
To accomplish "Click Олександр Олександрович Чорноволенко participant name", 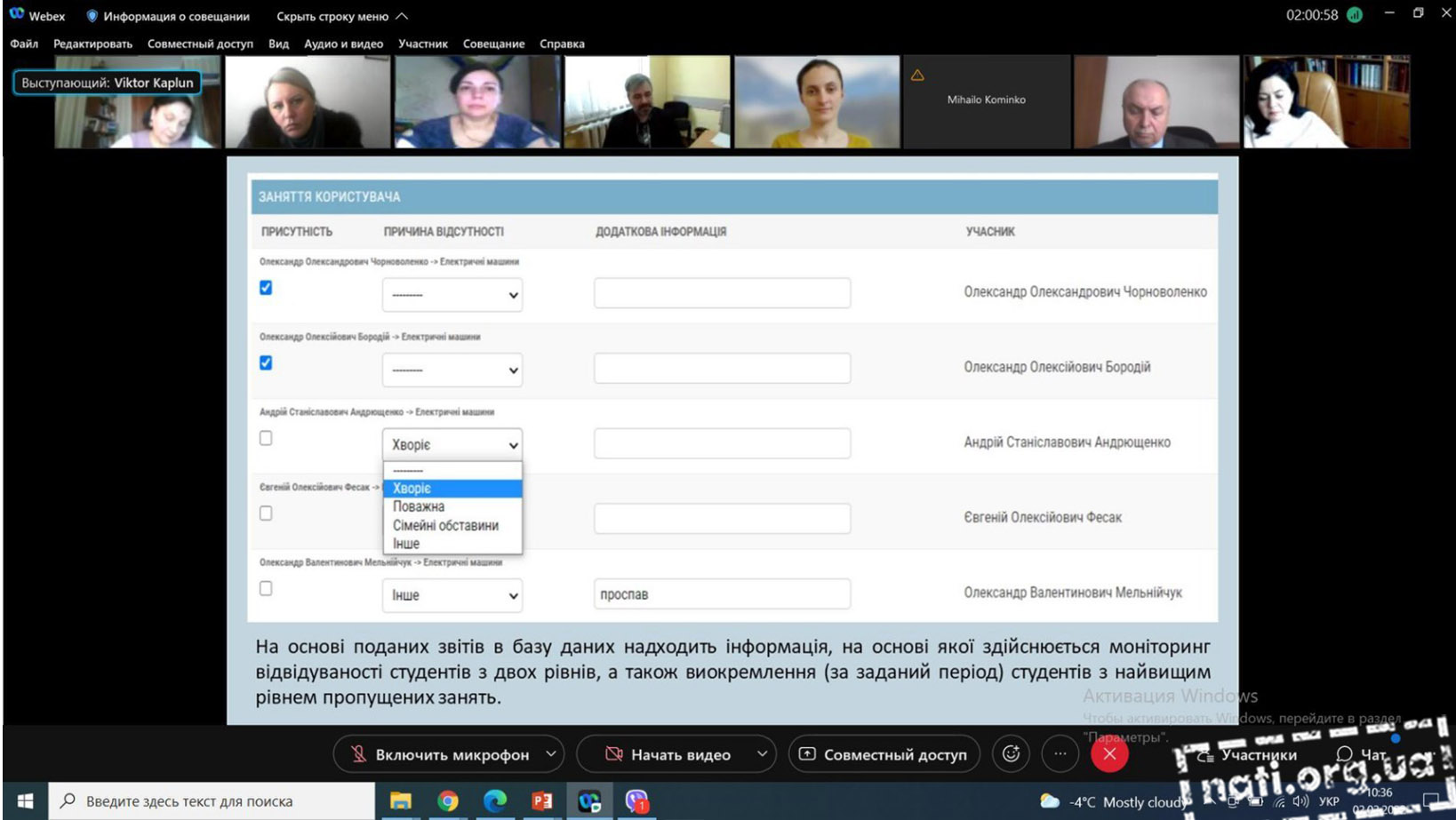I will point(1085,291).
